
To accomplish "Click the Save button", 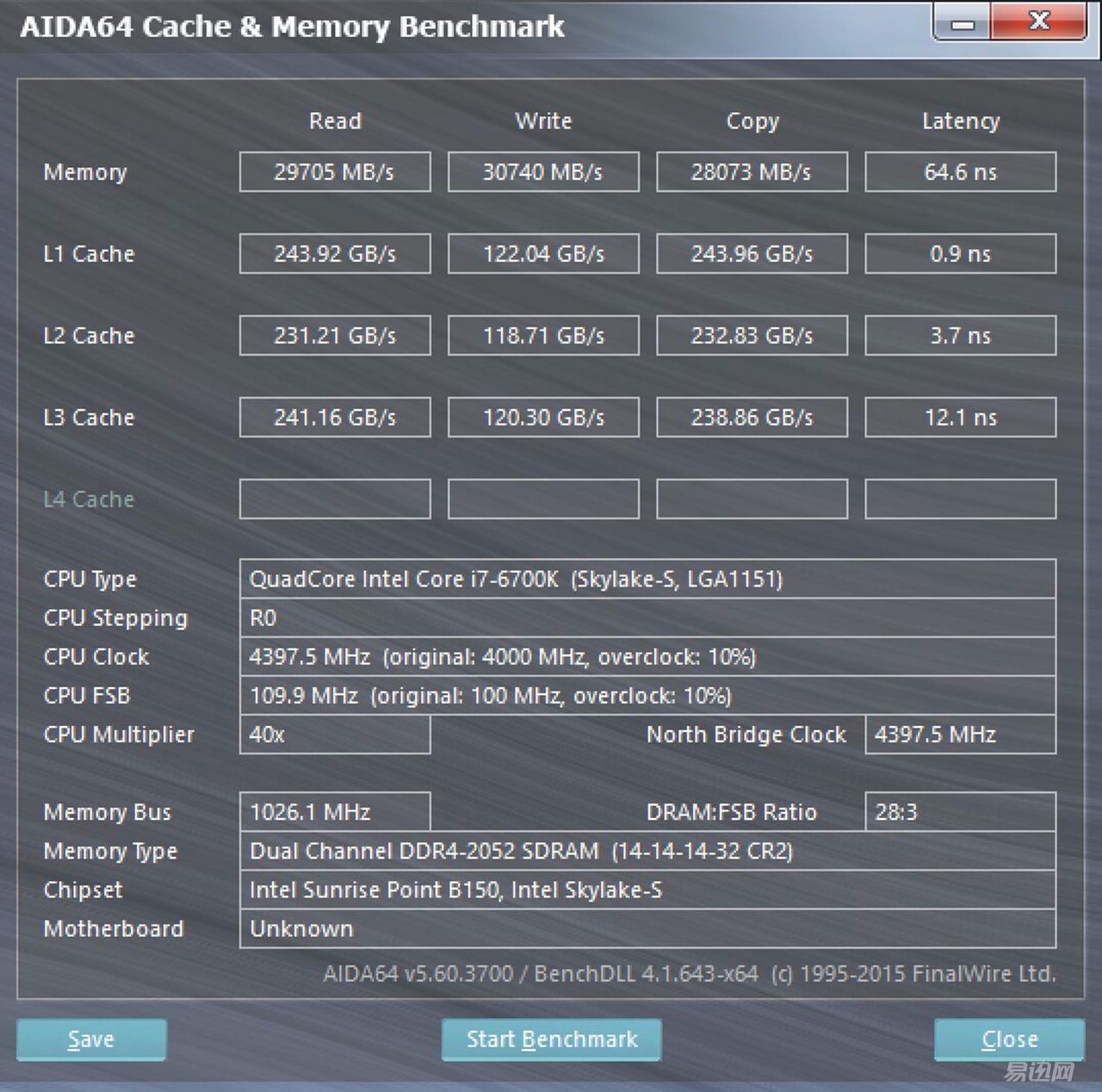I will pyautogui.click(x=91, y=1039).
